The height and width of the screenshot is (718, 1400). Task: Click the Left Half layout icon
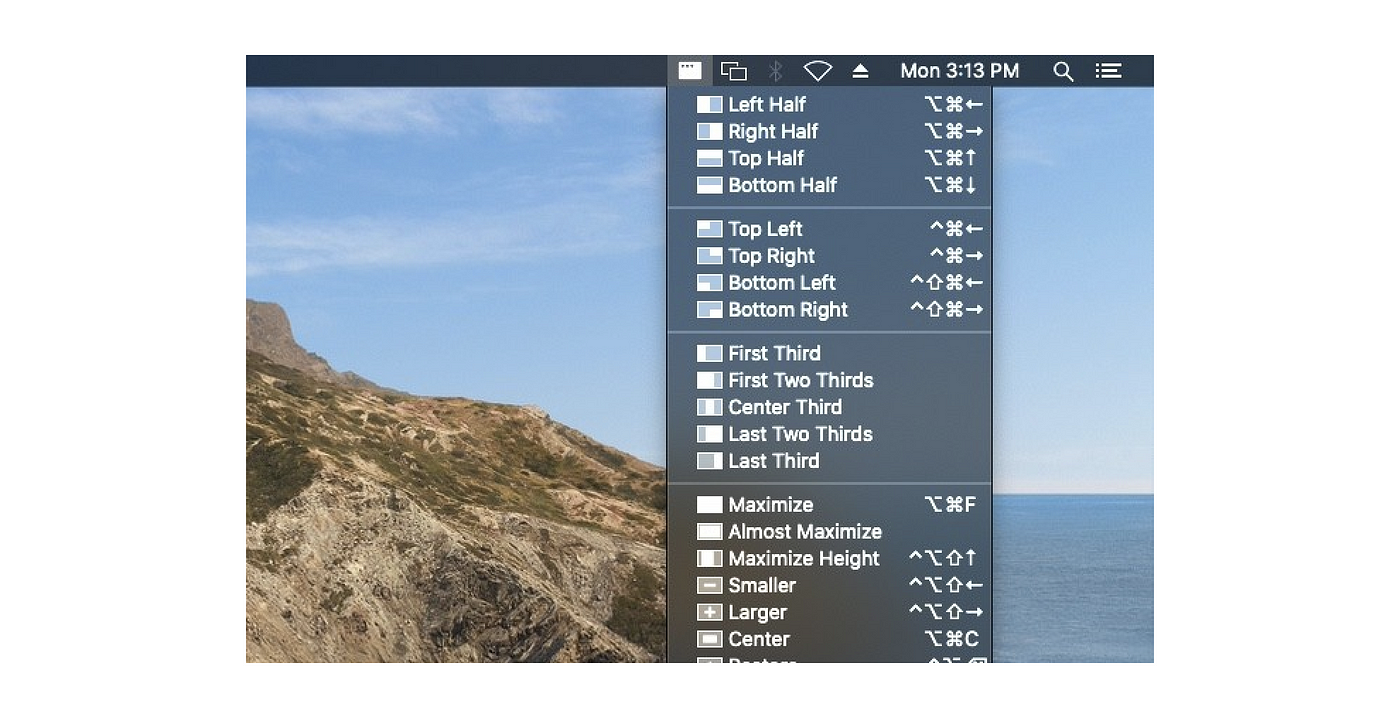click(x=709, y=104)
